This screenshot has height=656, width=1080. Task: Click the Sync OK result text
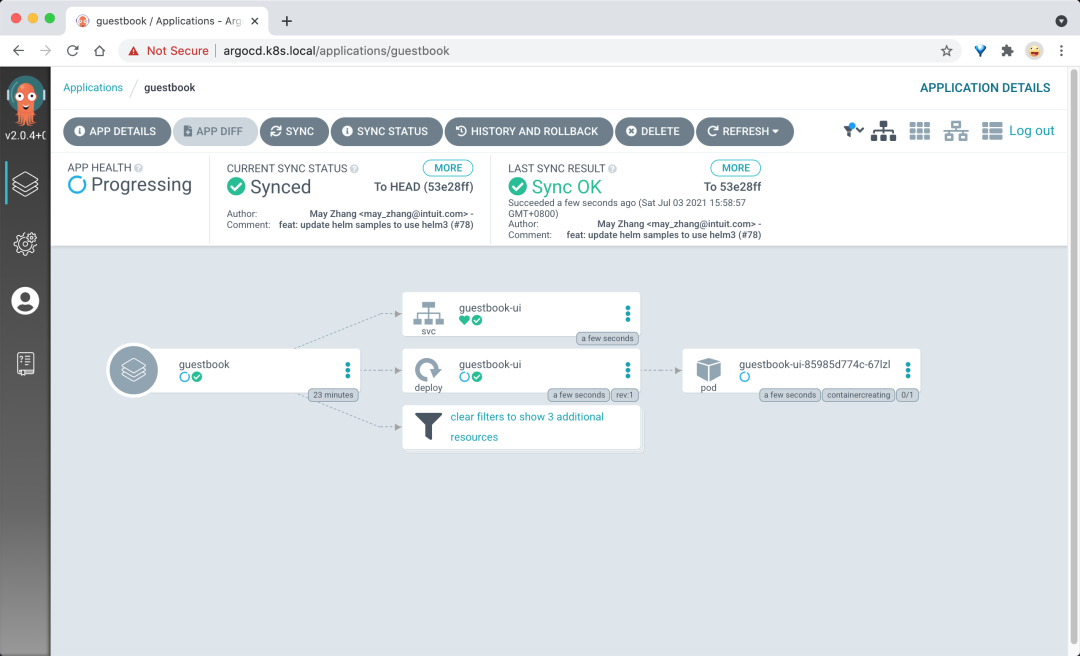click(566, 187)
